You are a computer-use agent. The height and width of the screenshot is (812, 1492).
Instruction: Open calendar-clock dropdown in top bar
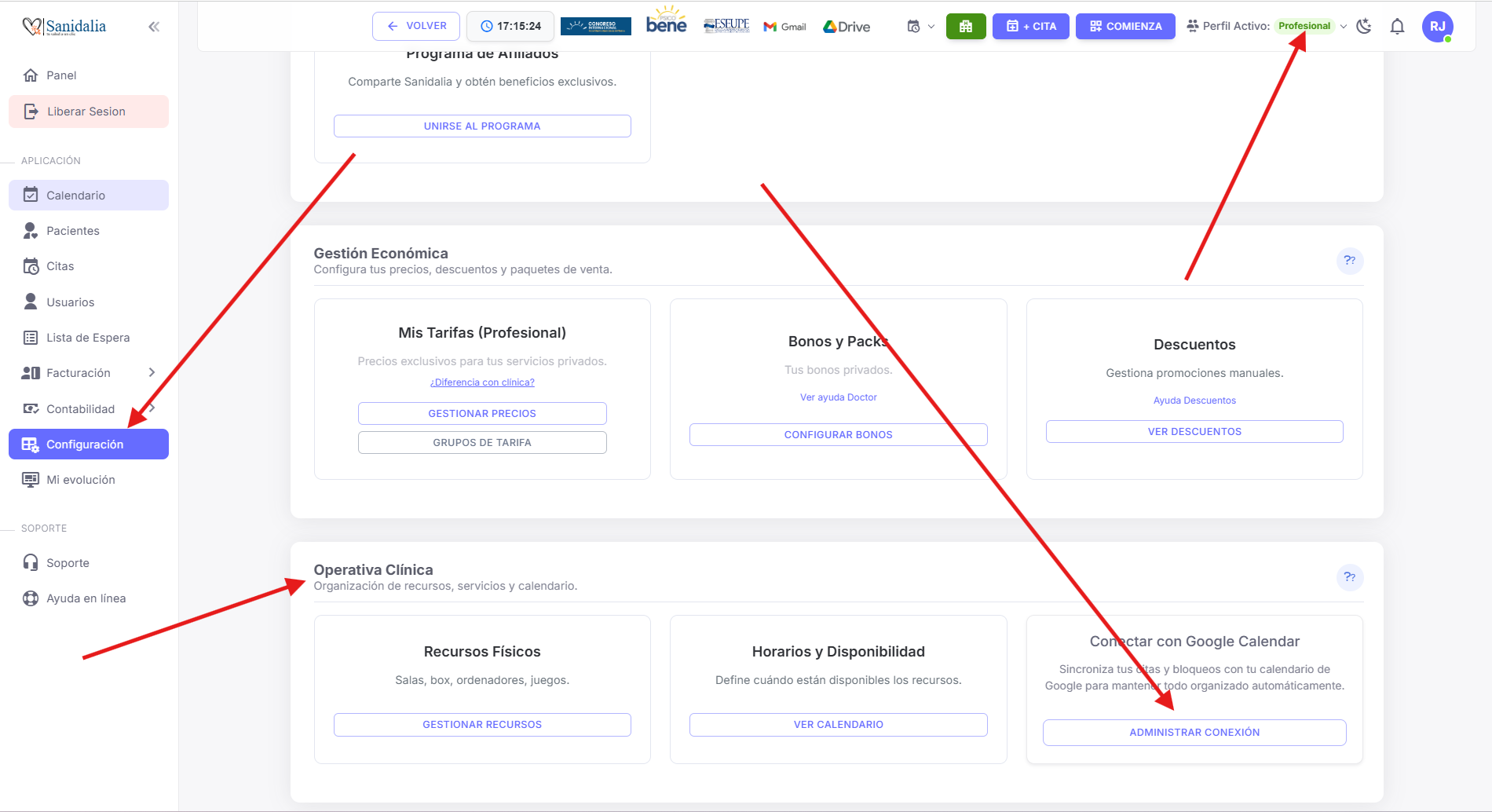point(920,27)
